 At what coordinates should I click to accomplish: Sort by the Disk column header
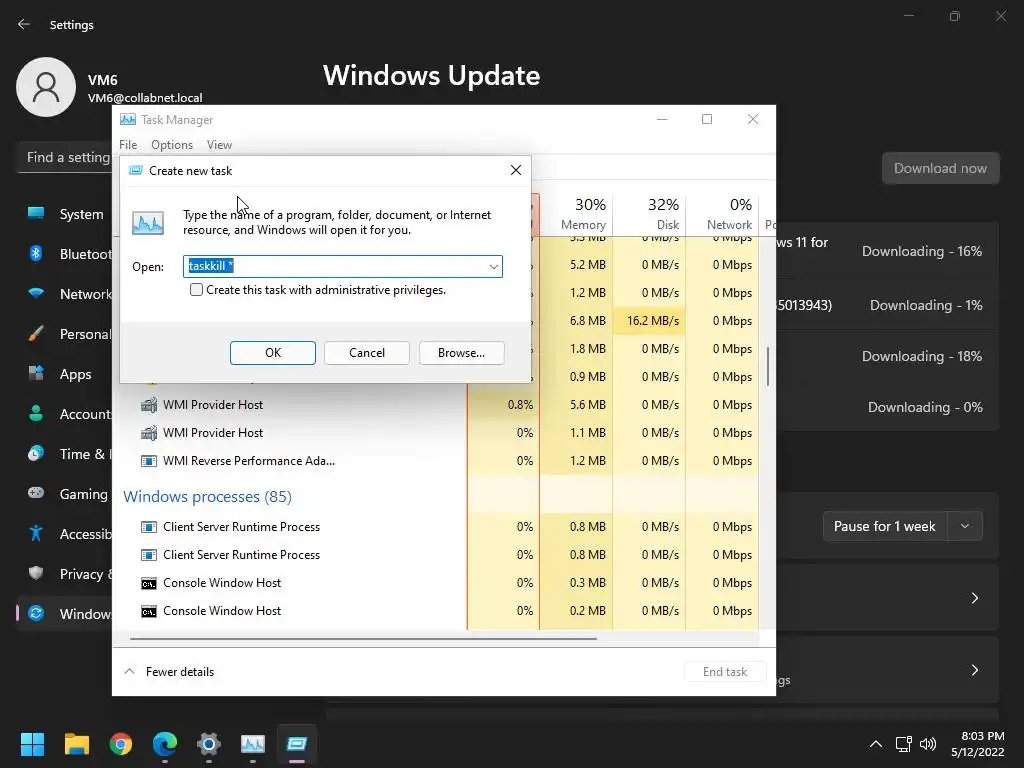649,214
